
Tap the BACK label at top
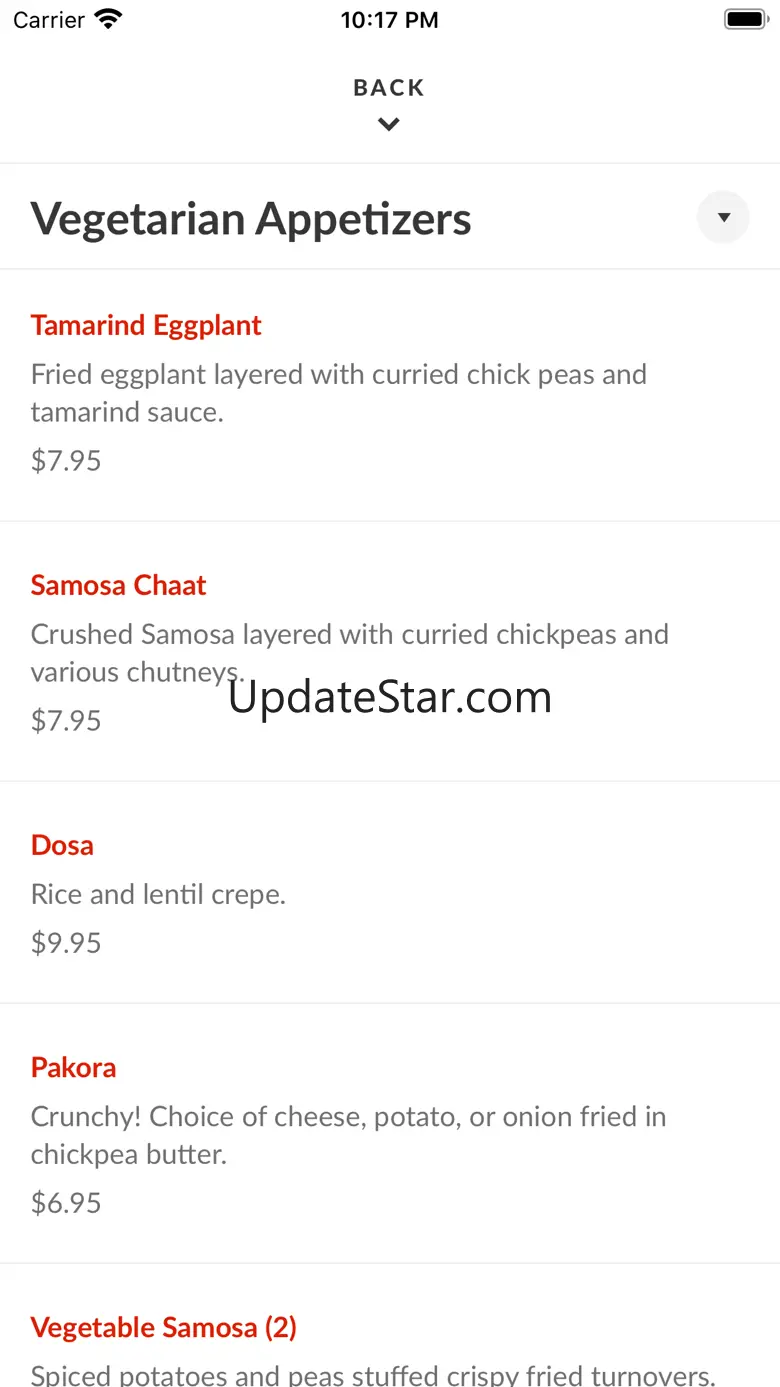coord(389,88)
